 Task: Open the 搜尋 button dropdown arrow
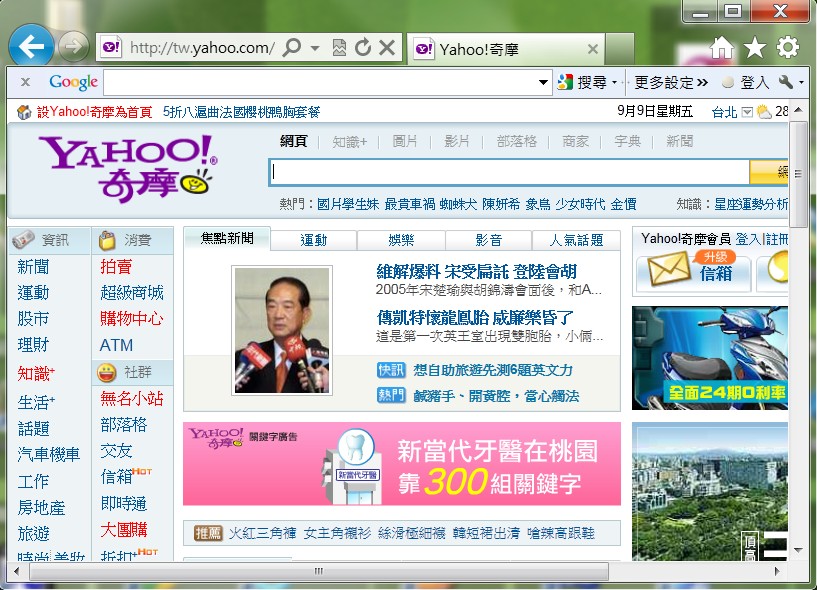point(614,82)
